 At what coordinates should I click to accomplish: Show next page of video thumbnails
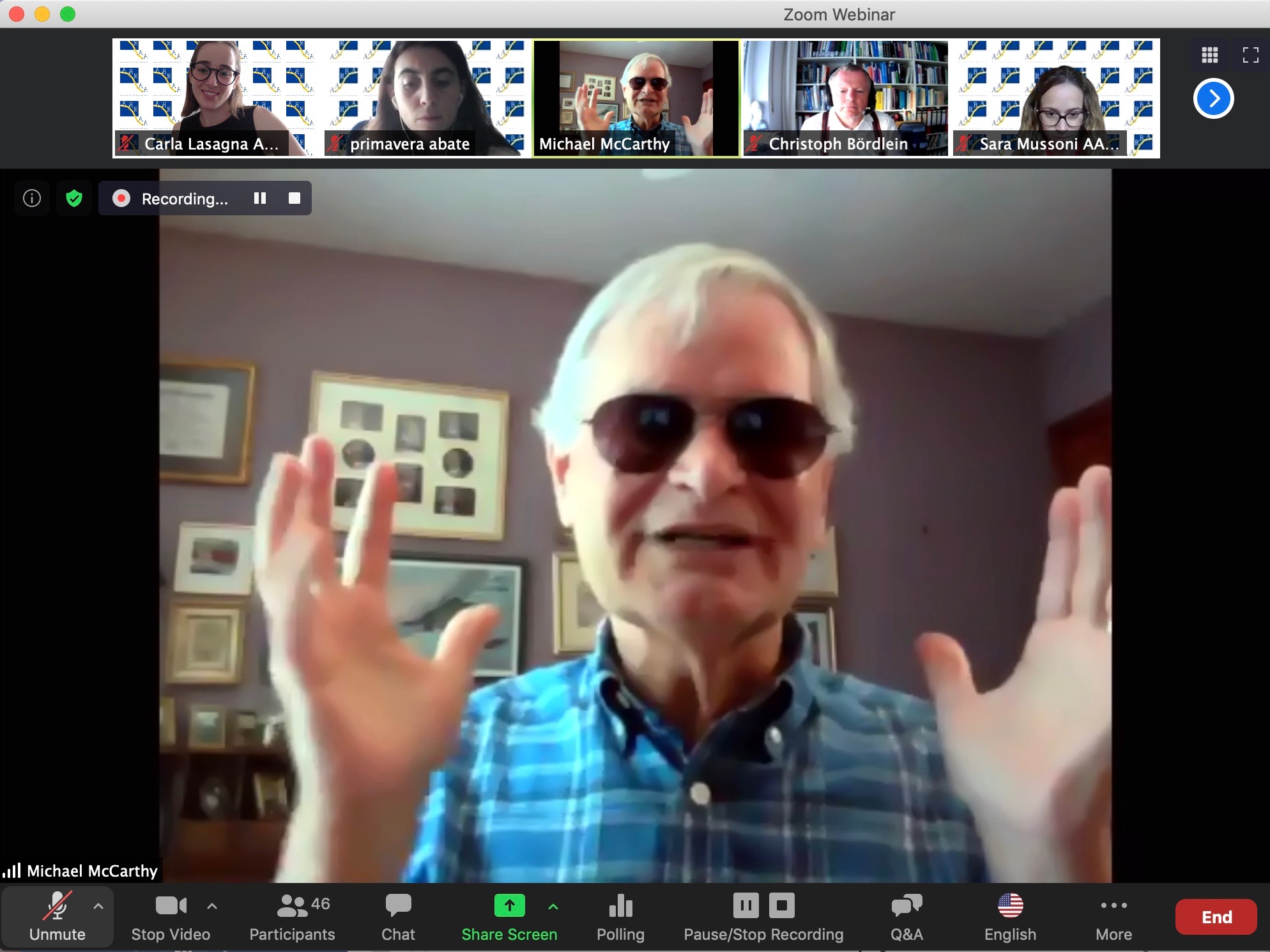pyautogui.click(x=1213, y=98)
